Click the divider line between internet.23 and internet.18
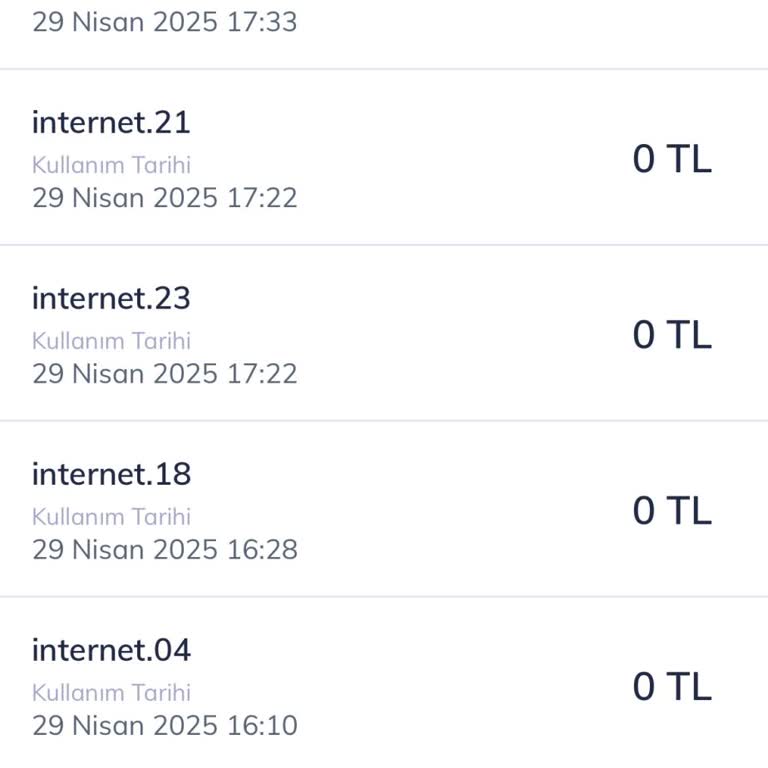 point(384,421)
